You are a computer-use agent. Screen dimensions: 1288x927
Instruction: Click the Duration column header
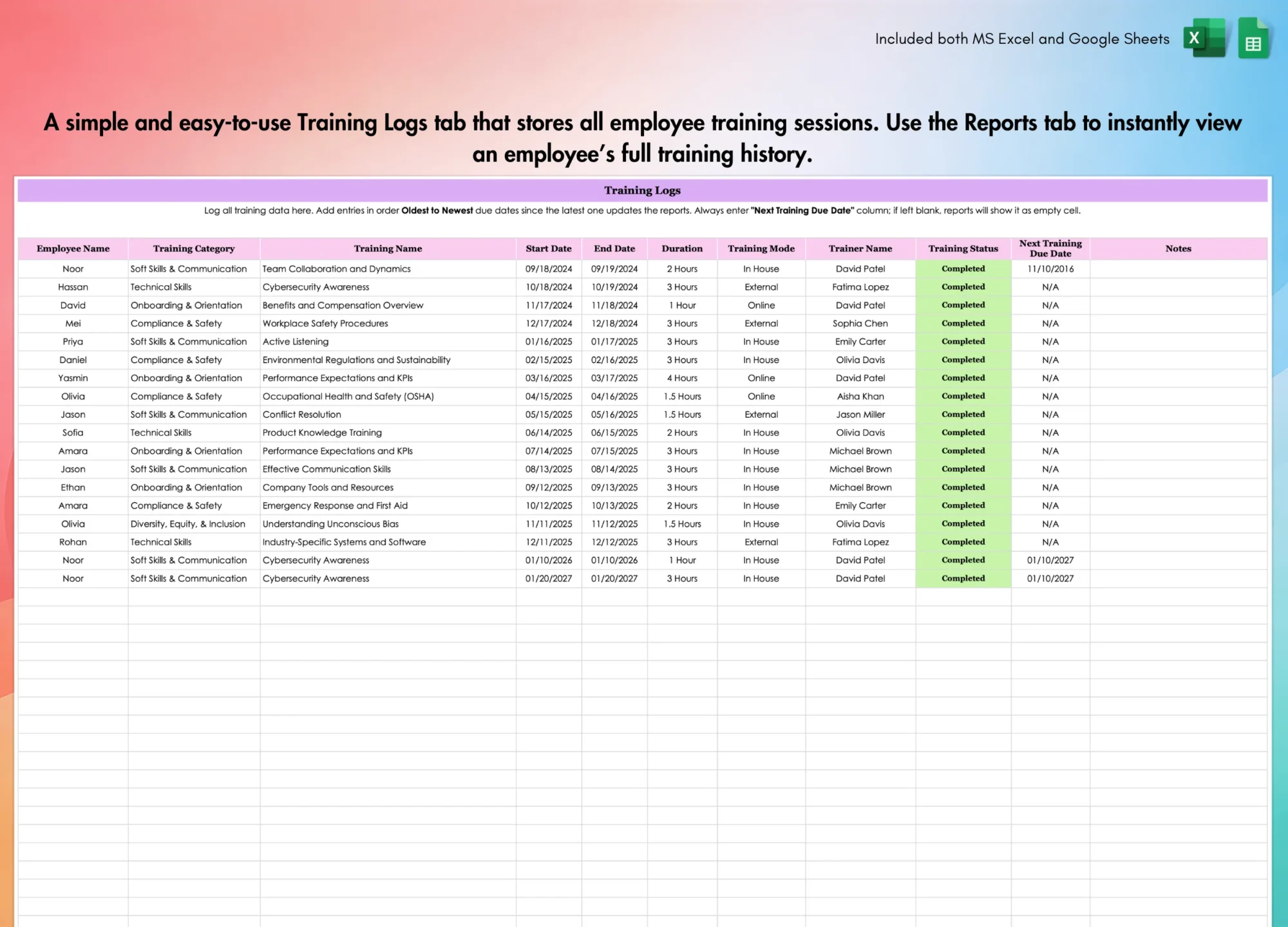pos(682,248)
